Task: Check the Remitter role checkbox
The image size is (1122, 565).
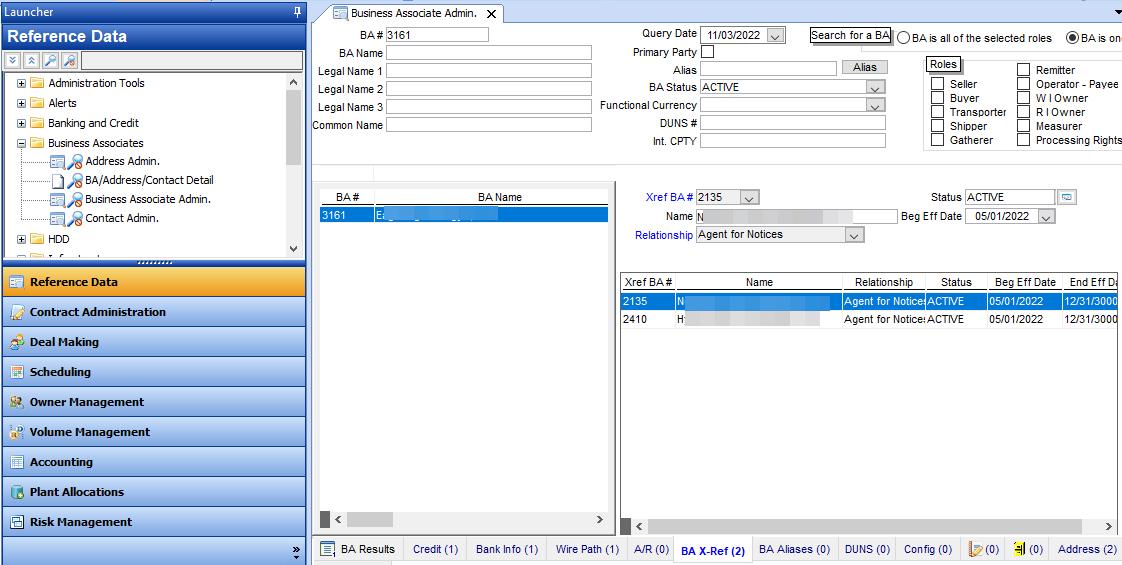Action: [1024, 70]
